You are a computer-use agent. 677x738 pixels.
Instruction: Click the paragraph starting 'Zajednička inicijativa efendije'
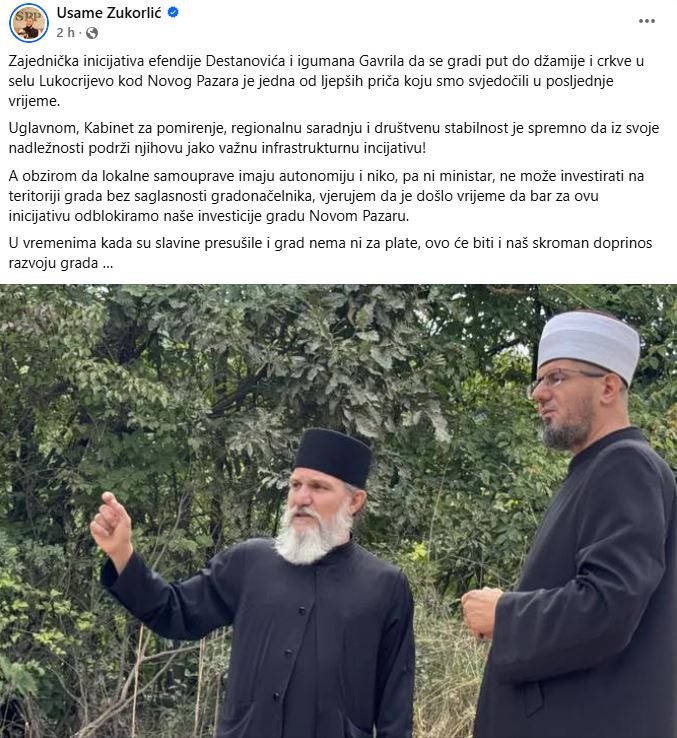(x=326, y=81)
